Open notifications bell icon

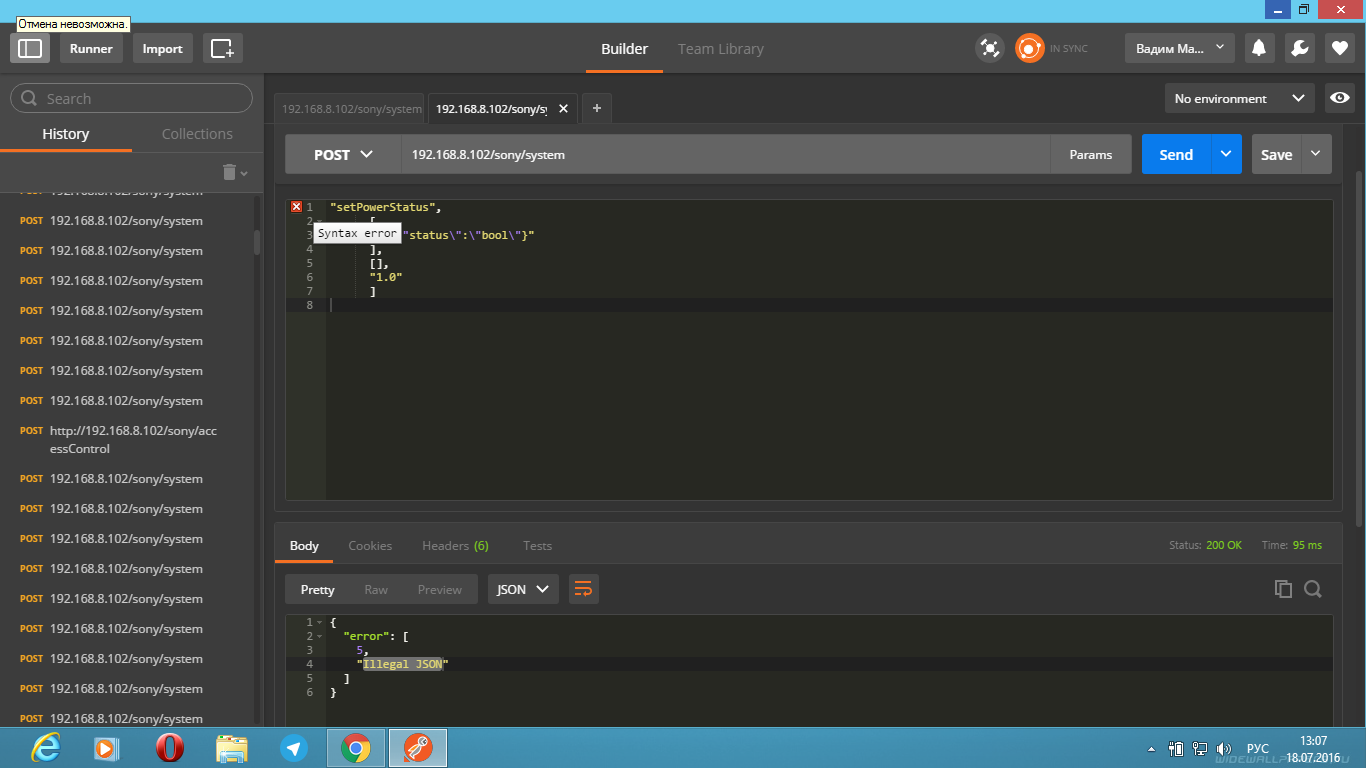(x=1259, y=48)
